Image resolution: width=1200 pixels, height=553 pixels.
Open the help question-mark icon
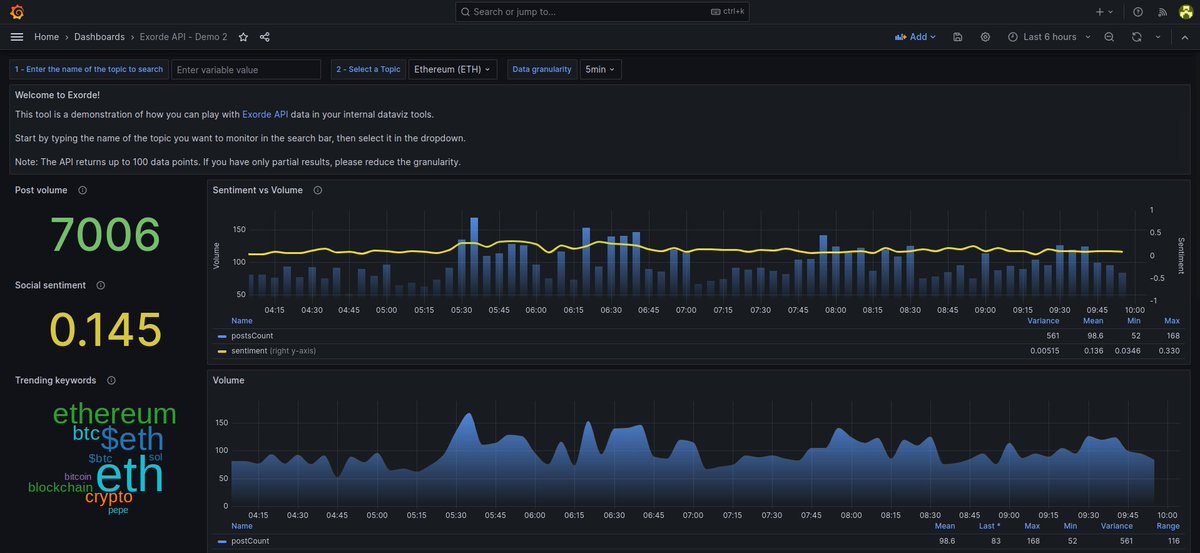pyautogui.click(x=1138, y=12)
